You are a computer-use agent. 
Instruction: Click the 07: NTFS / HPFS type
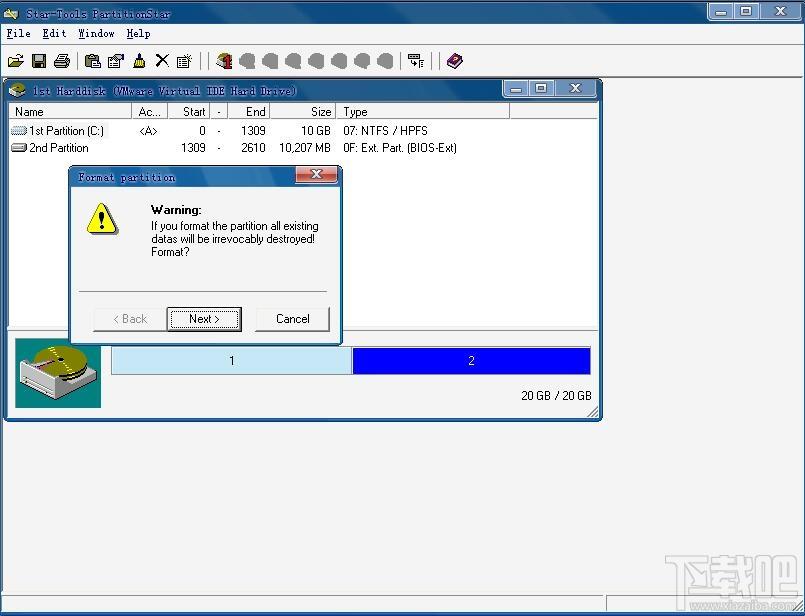(385, 131)
